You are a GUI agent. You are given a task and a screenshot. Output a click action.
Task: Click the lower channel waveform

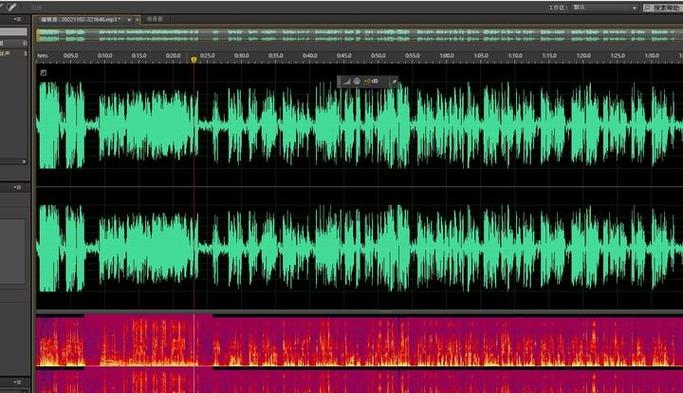pos(359,247)
